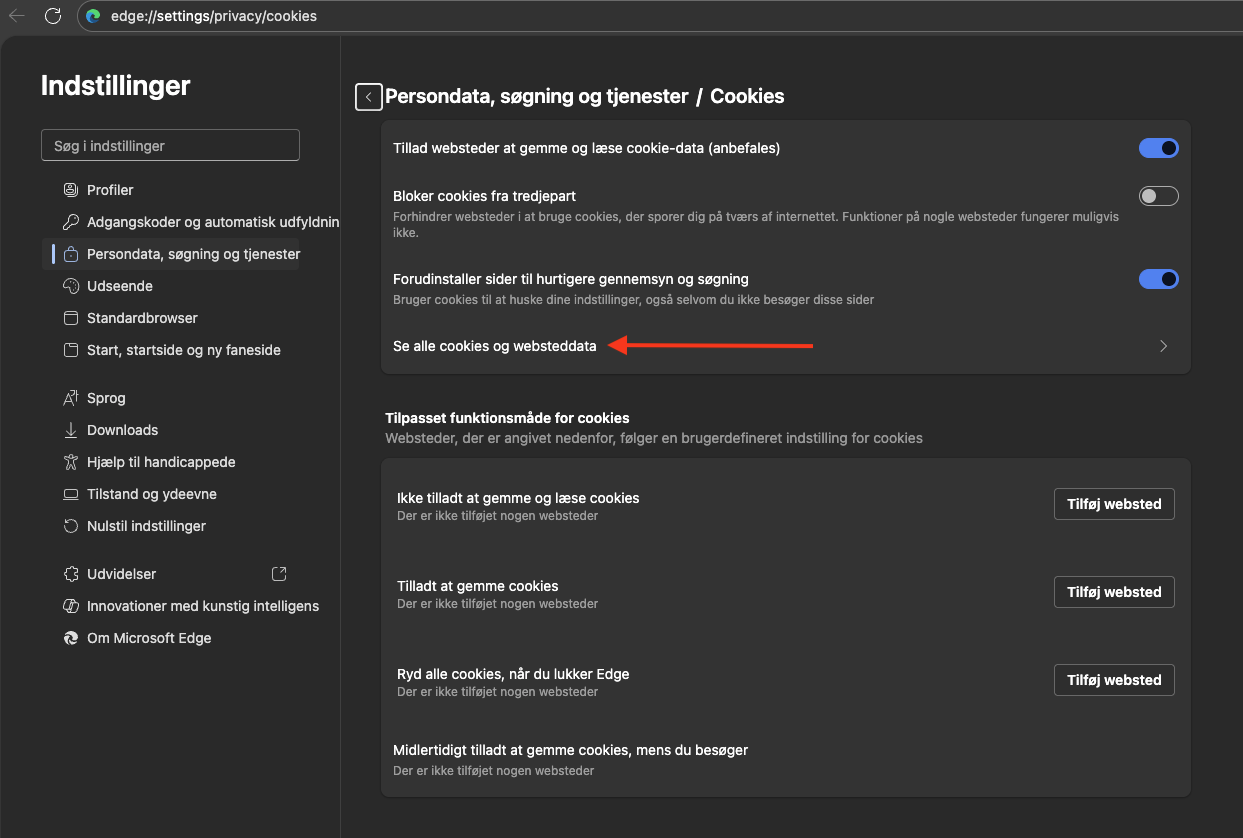Click the Søg i indstillinger search field

click(x=170, y=146)
